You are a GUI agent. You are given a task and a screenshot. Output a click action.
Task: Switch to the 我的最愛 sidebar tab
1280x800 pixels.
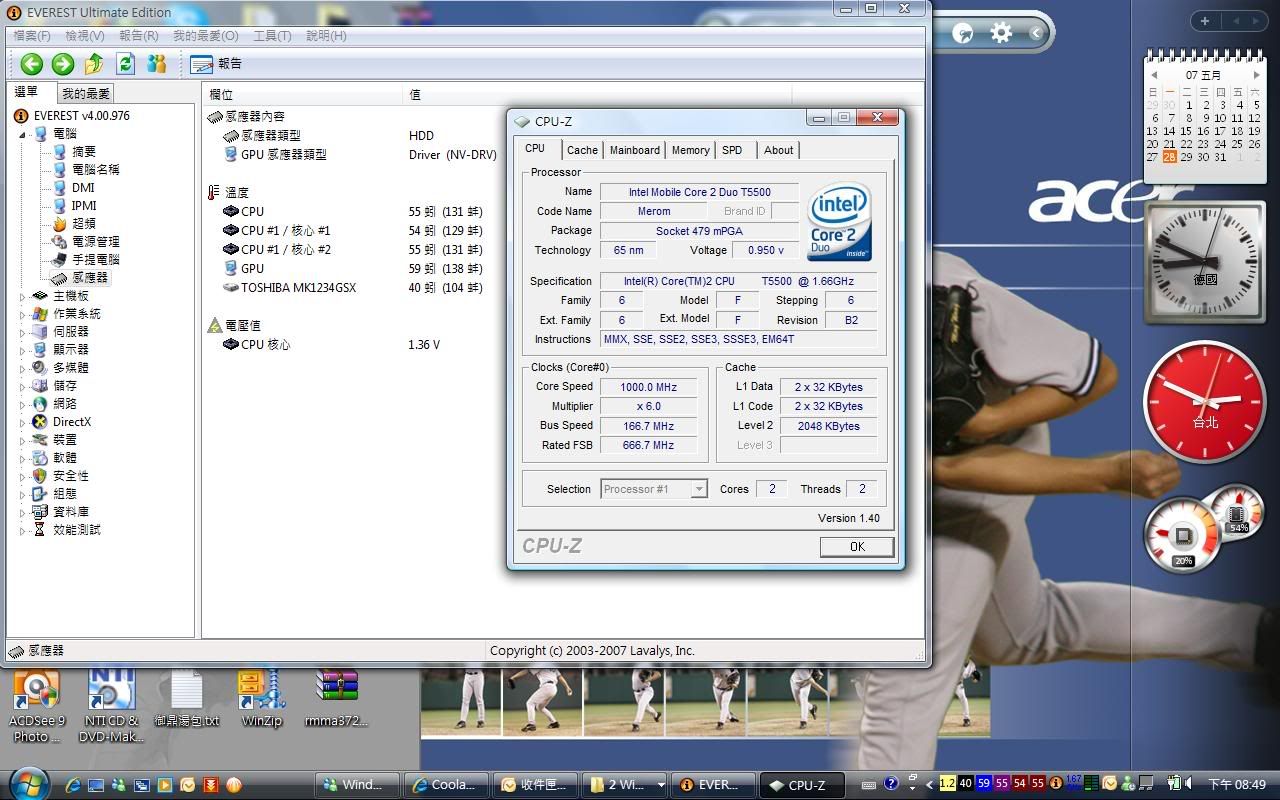coord(86,93)
